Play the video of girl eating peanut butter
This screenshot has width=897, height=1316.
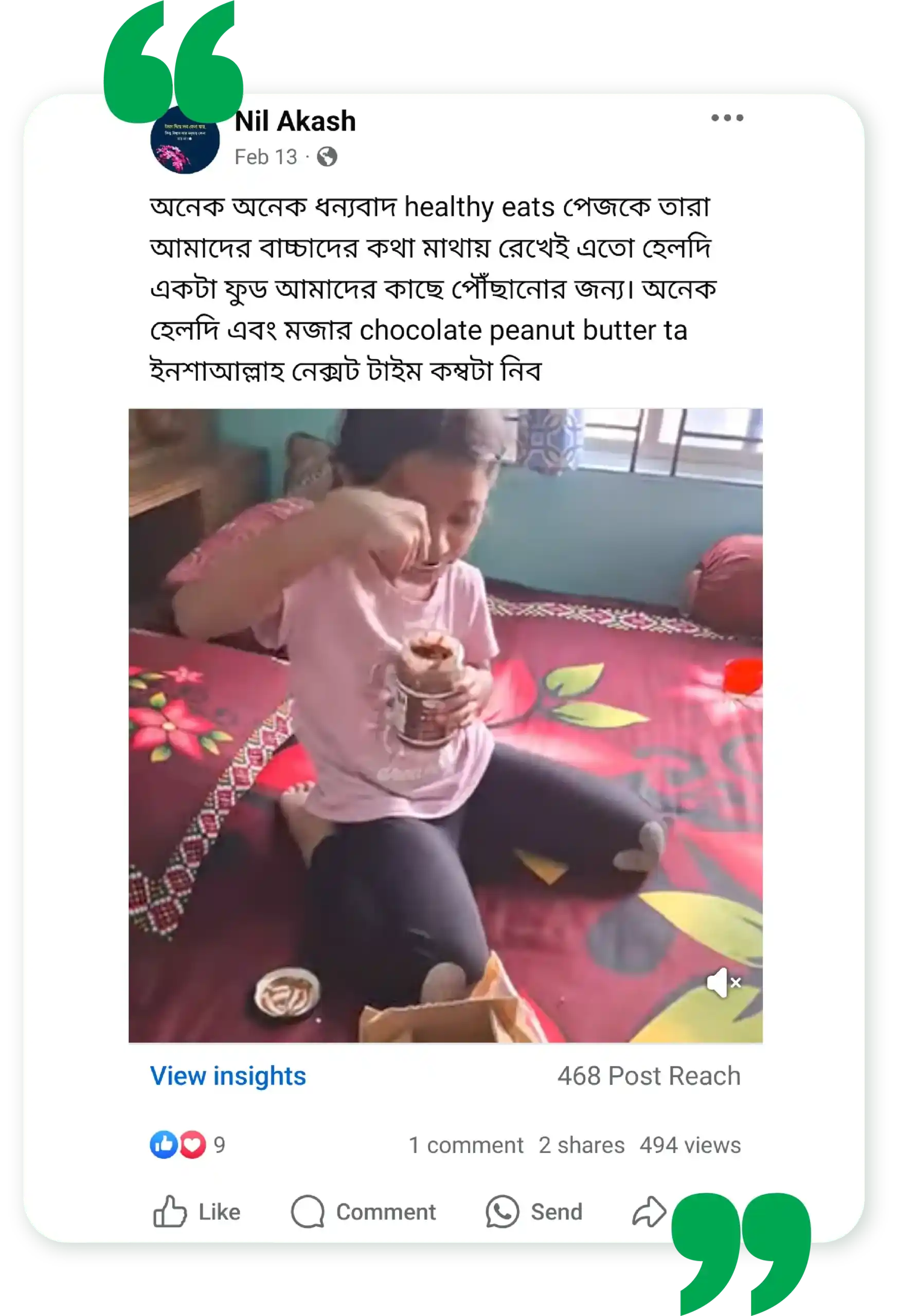tap(445, 725)
